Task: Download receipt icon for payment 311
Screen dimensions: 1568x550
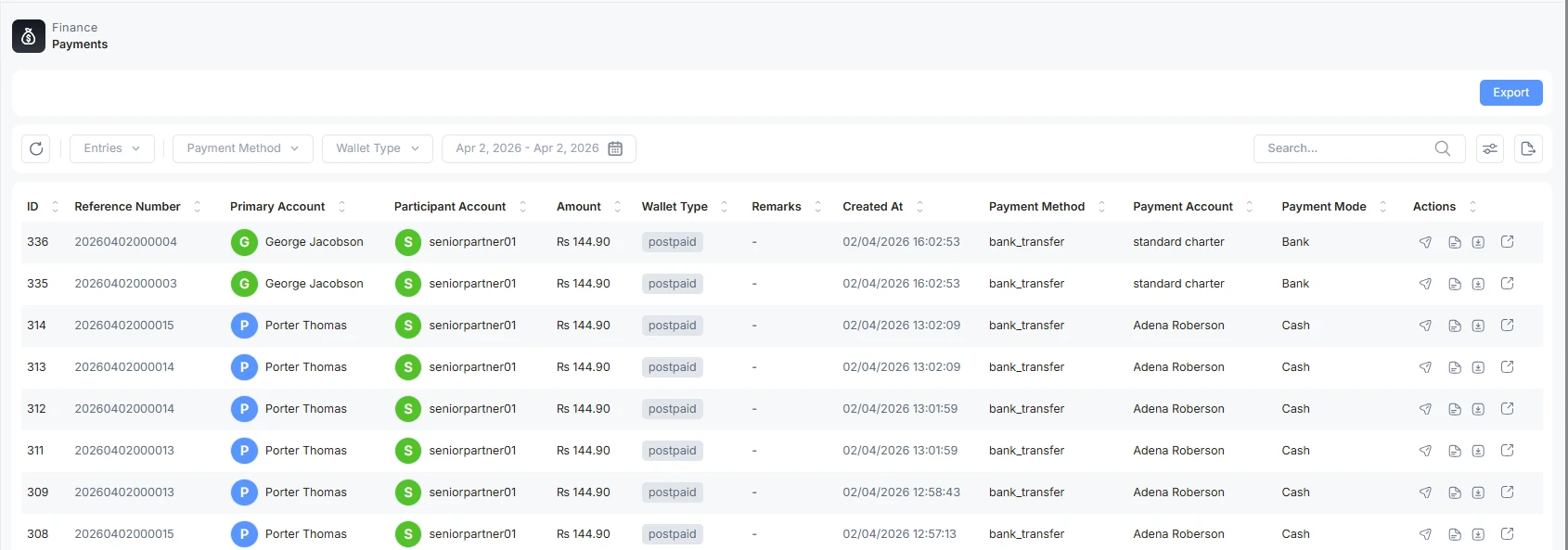Action: 1478,451
